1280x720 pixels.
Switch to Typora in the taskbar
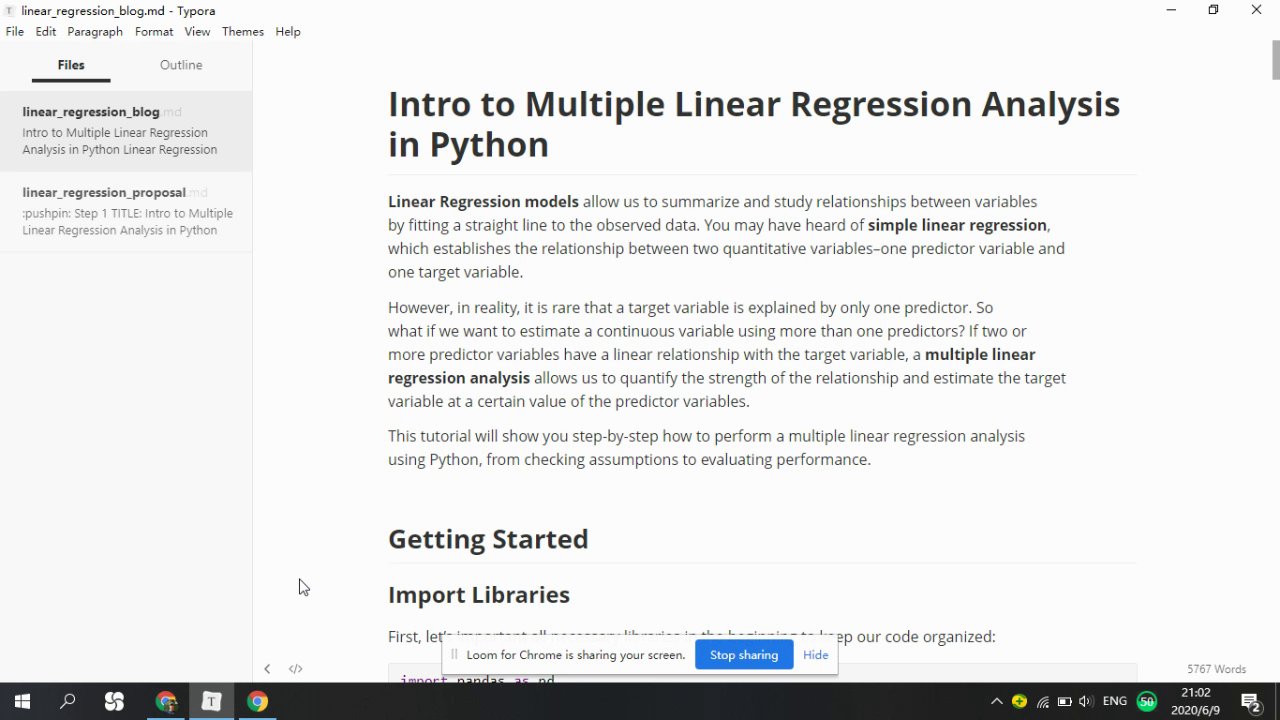pyautogui.click(x=211, y=701)
